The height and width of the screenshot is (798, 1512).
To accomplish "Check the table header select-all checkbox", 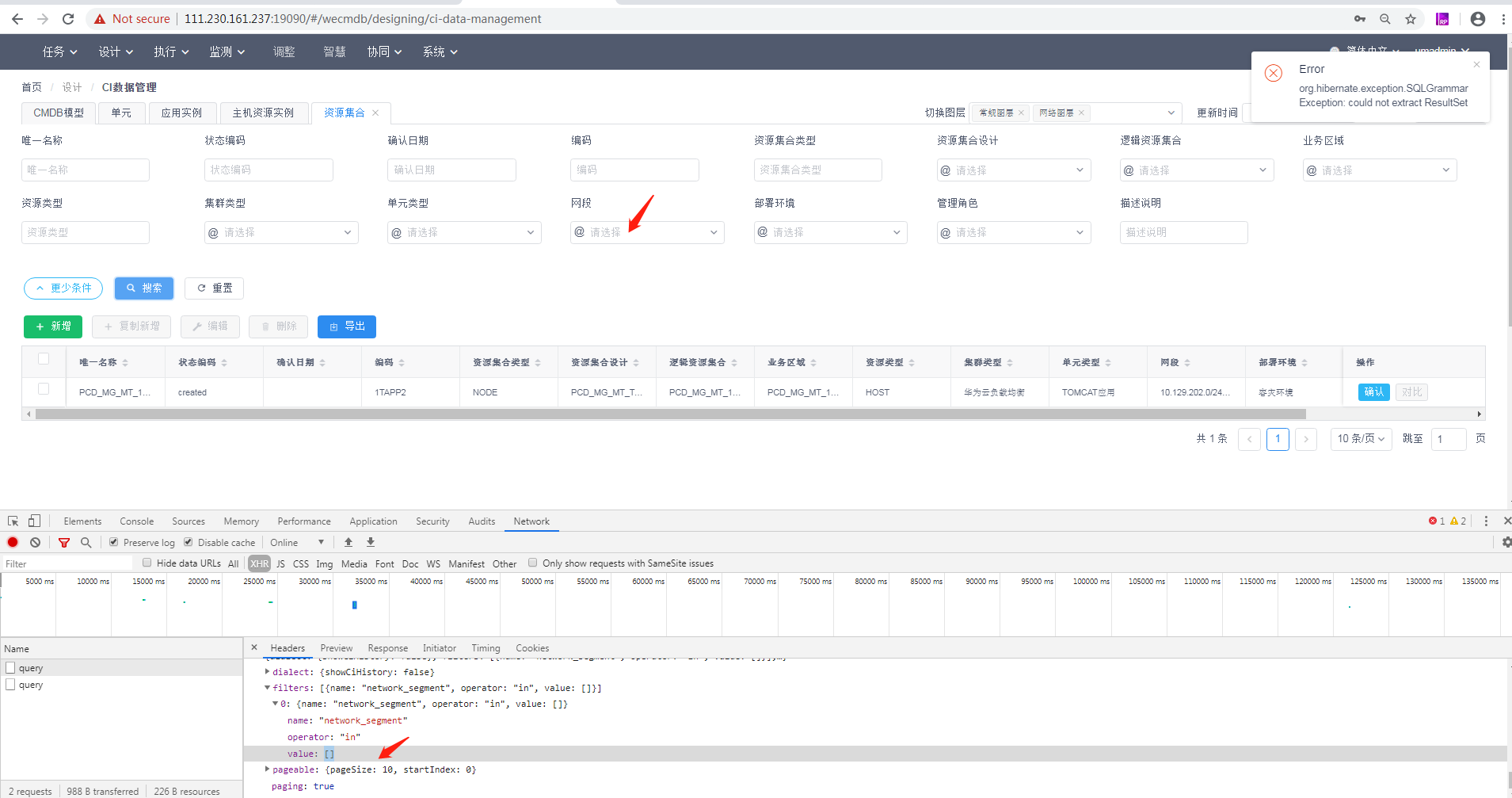I will pos(44,359).
